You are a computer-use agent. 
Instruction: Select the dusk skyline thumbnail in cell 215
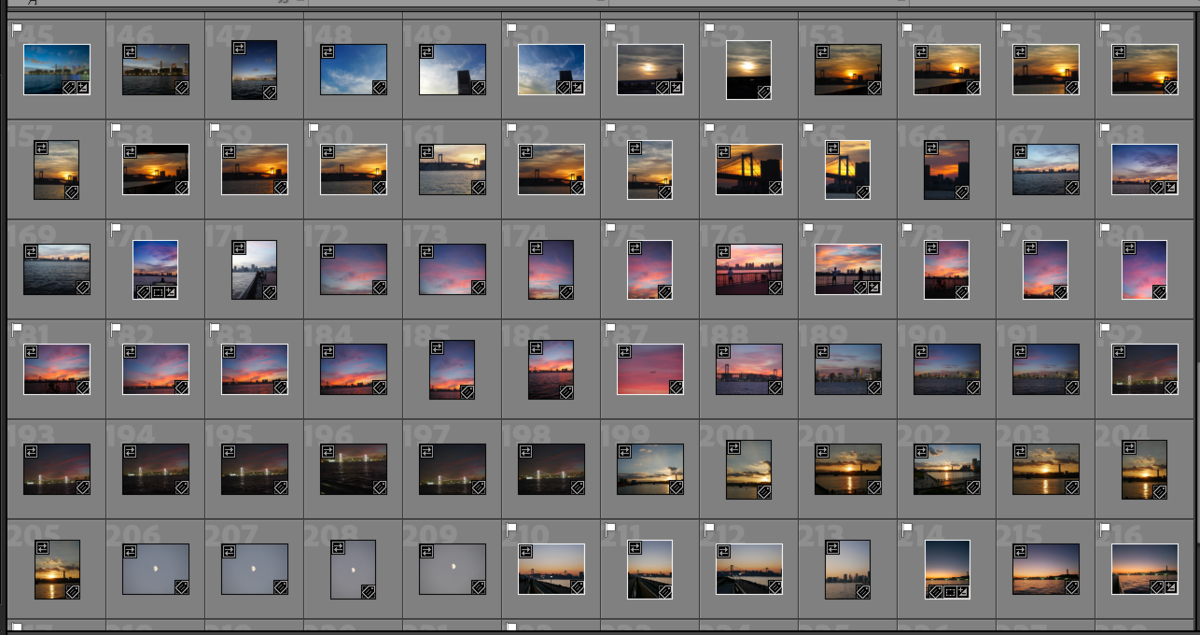coord(1046,569)
